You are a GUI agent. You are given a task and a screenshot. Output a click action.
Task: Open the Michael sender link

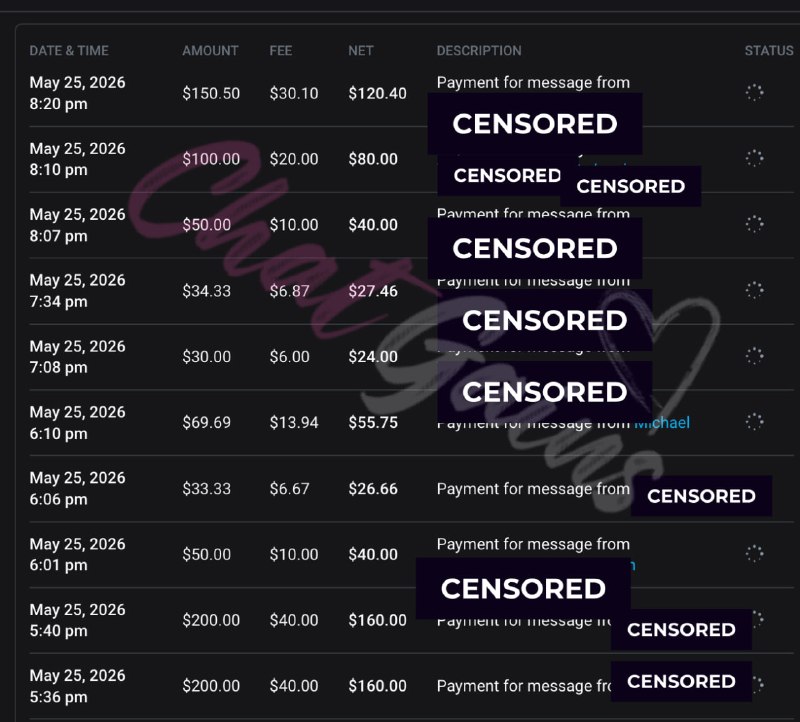[662, 422]
